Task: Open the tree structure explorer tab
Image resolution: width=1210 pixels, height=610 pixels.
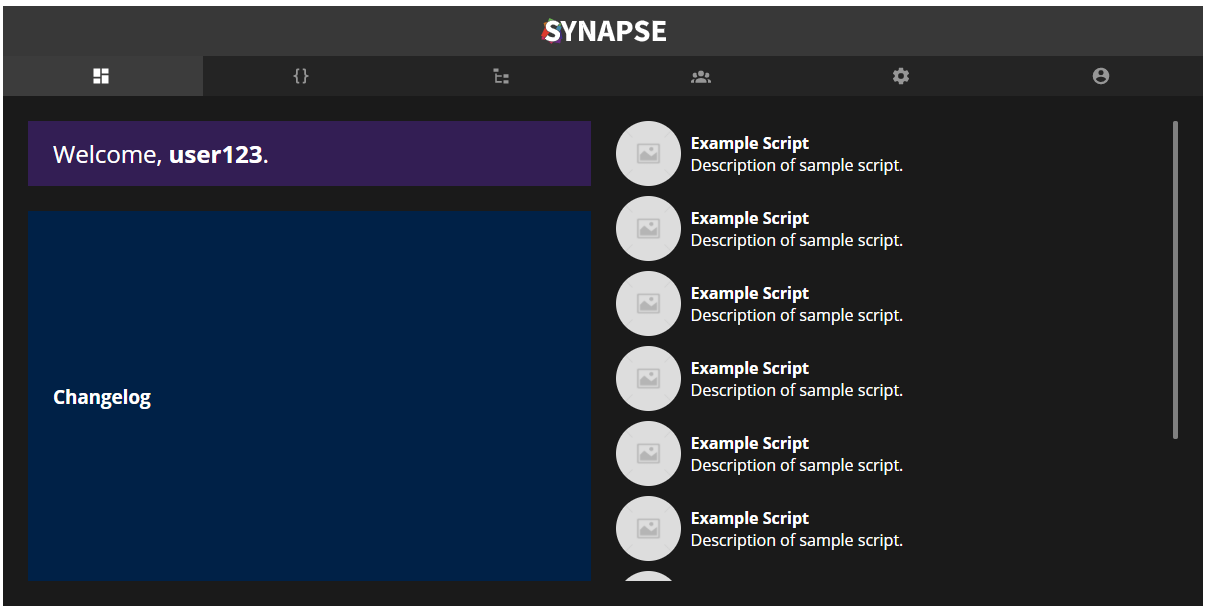Action: [x=501, y=76]
